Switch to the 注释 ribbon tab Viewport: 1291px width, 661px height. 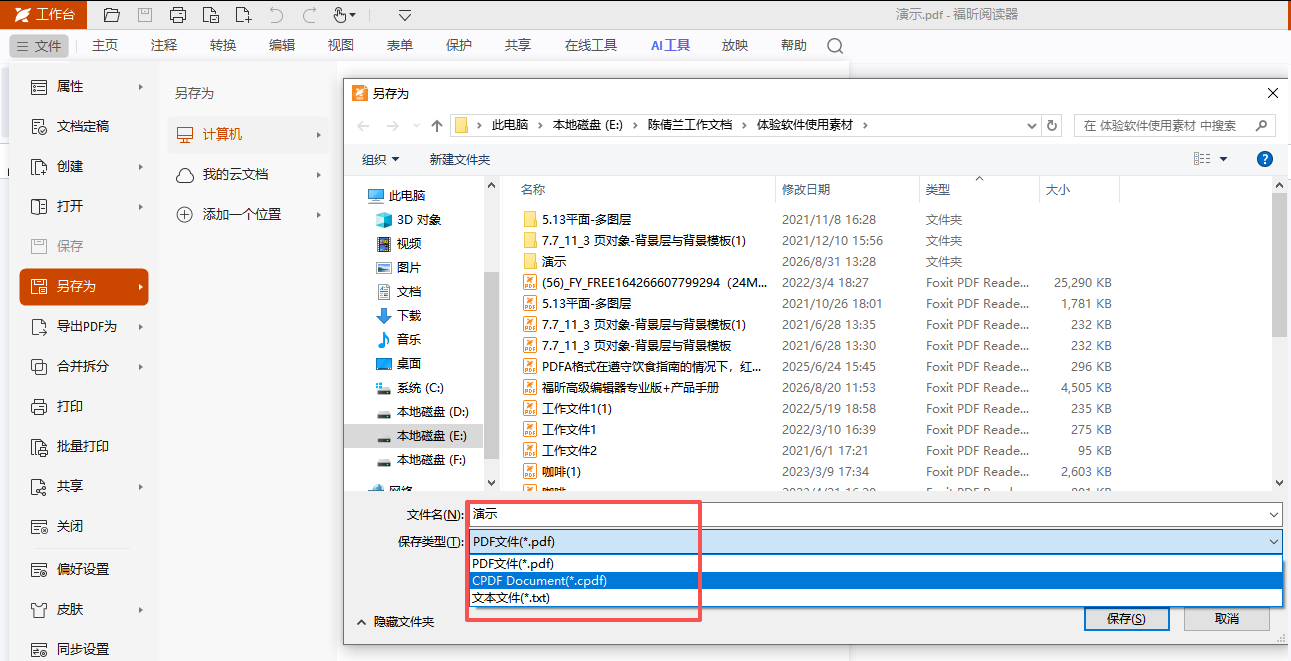pos(164,45)
